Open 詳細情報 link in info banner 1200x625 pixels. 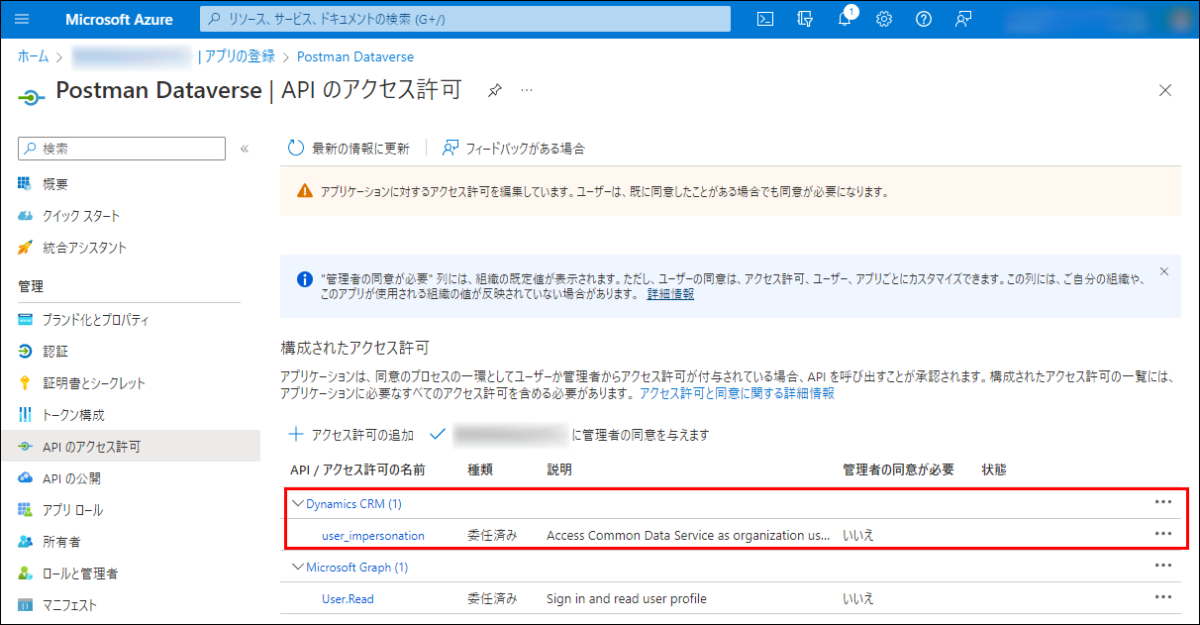670,294
